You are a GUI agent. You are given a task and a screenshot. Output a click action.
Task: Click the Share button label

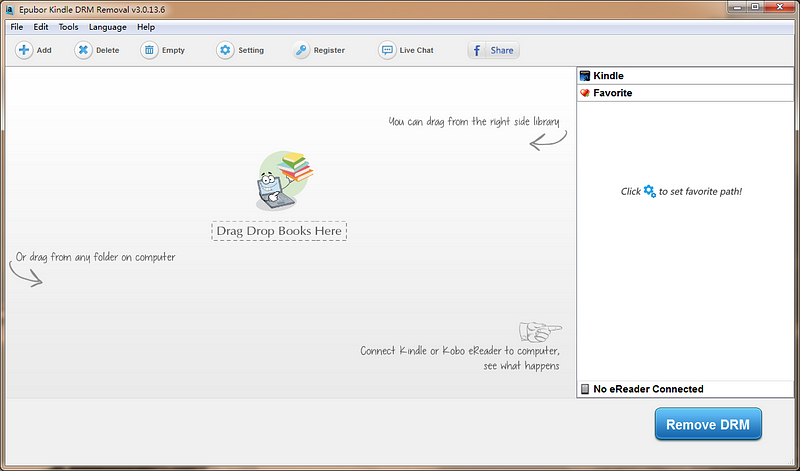[502, 50]
